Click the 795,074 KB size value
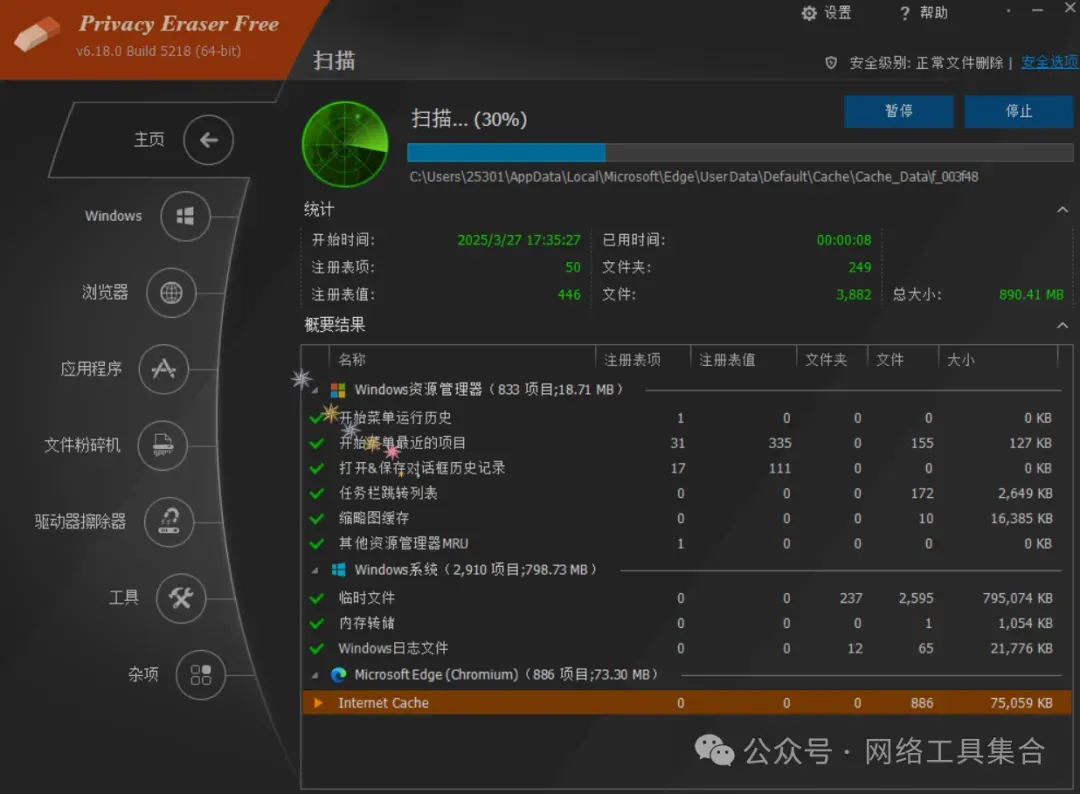The height and width of the screenshot is (794, 1080). [1017, 598]
